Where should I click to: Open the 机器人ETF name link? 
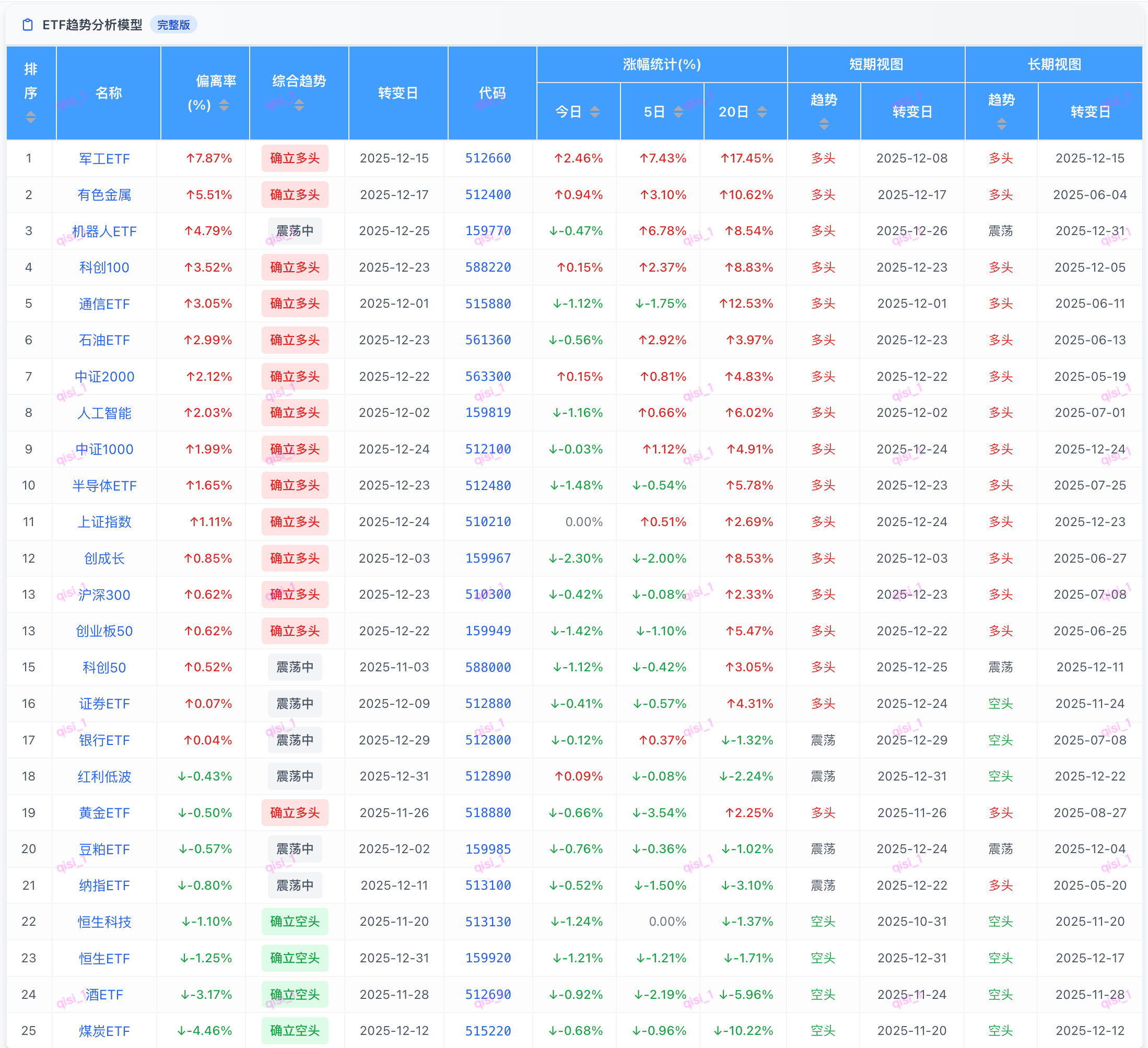point(104,231)
